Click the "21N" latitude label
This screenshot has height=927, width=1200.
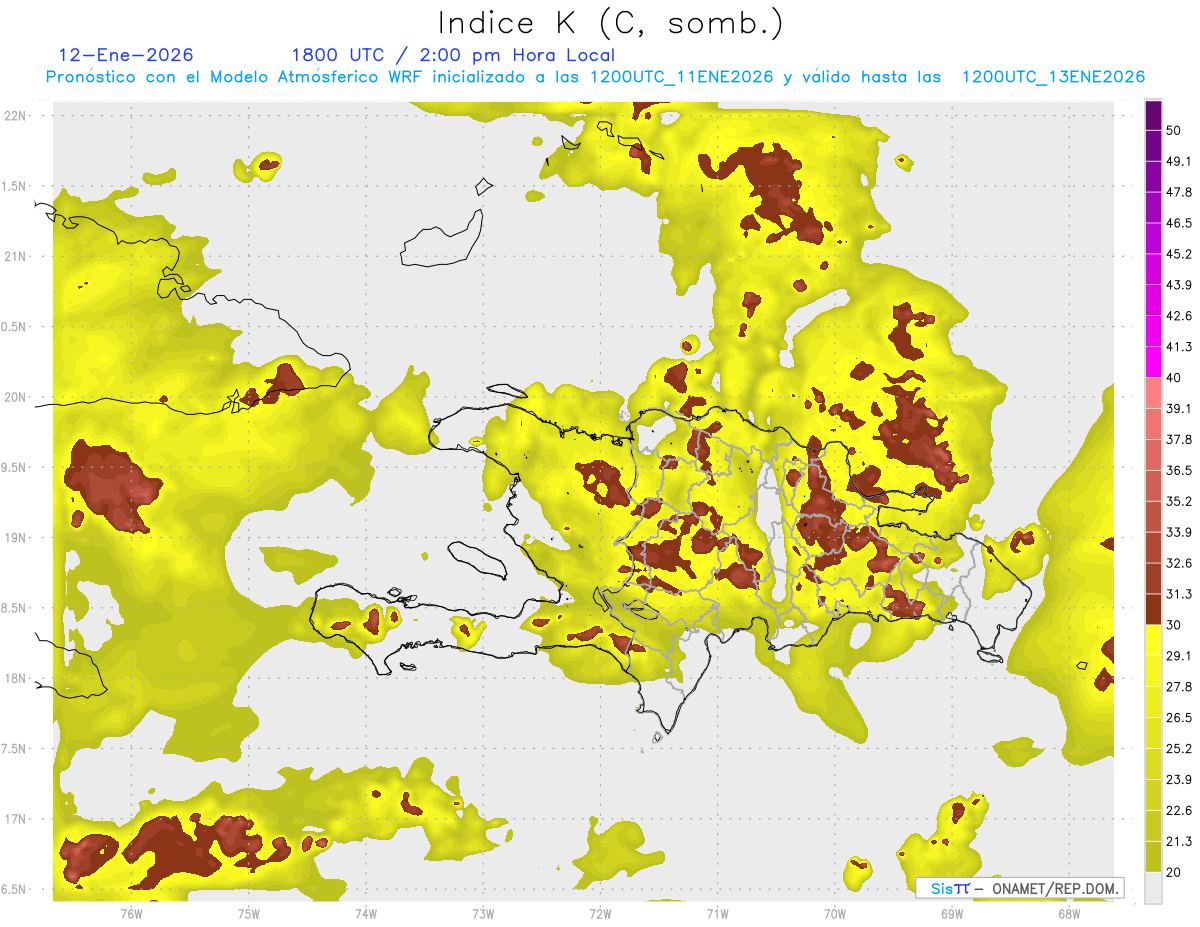[x=16, y=256]
